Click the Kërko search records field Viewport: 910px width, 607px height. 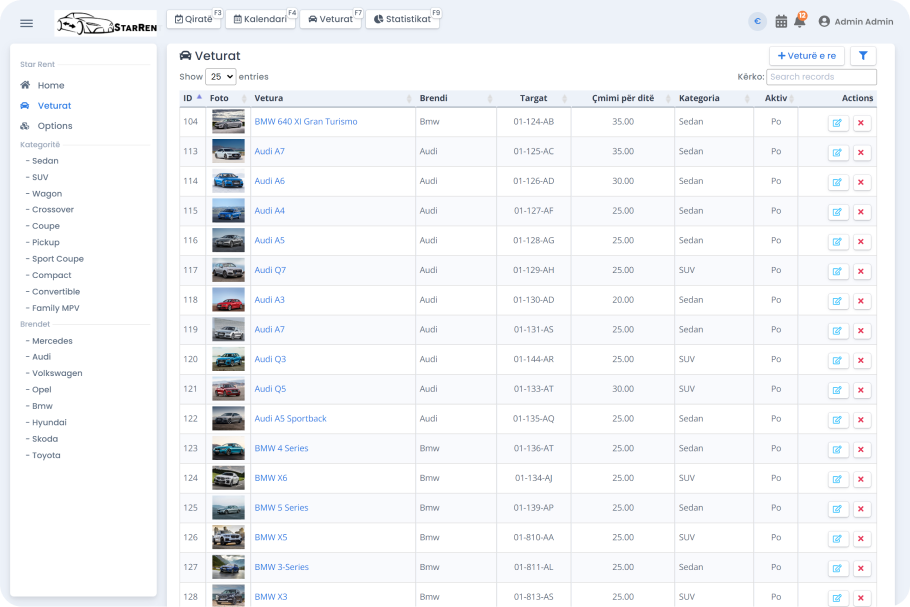coord(821,77)
